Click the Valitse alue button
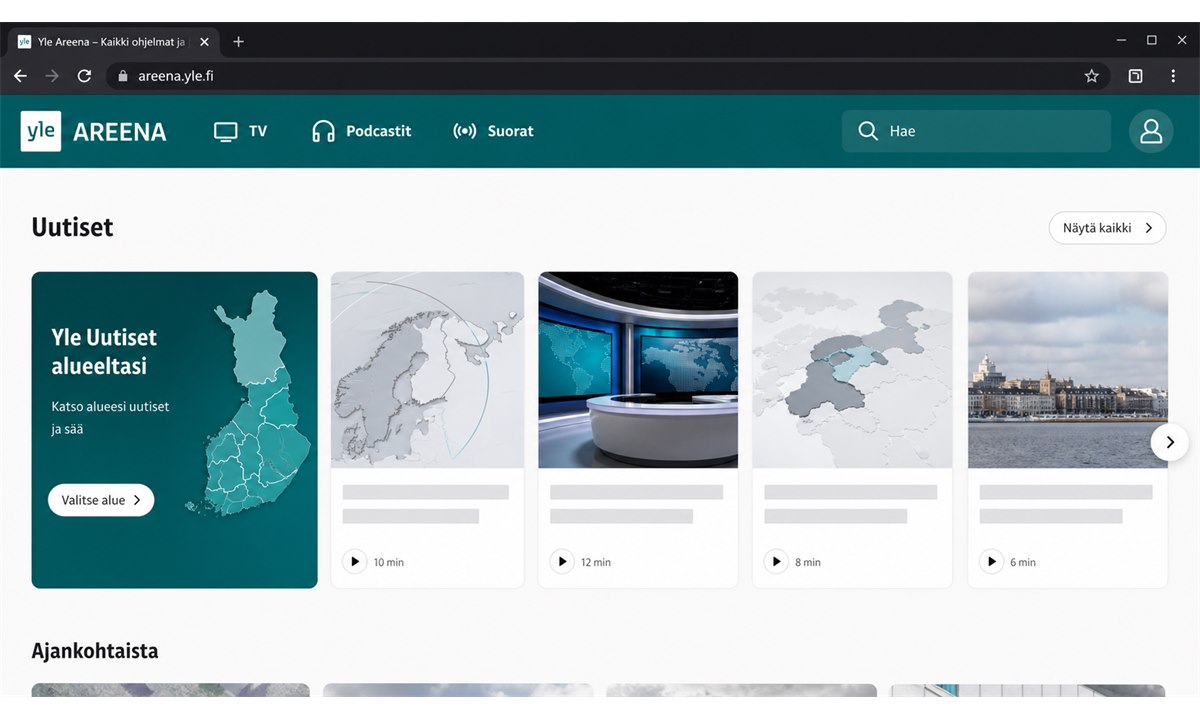 click(x=101, y=500)
